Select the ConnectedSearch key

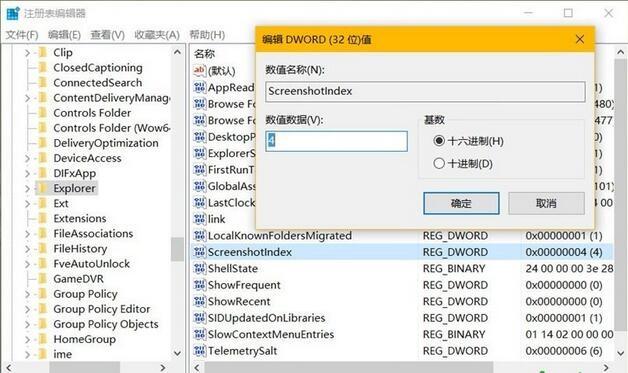pyautogui.click(x=97, y=83)
